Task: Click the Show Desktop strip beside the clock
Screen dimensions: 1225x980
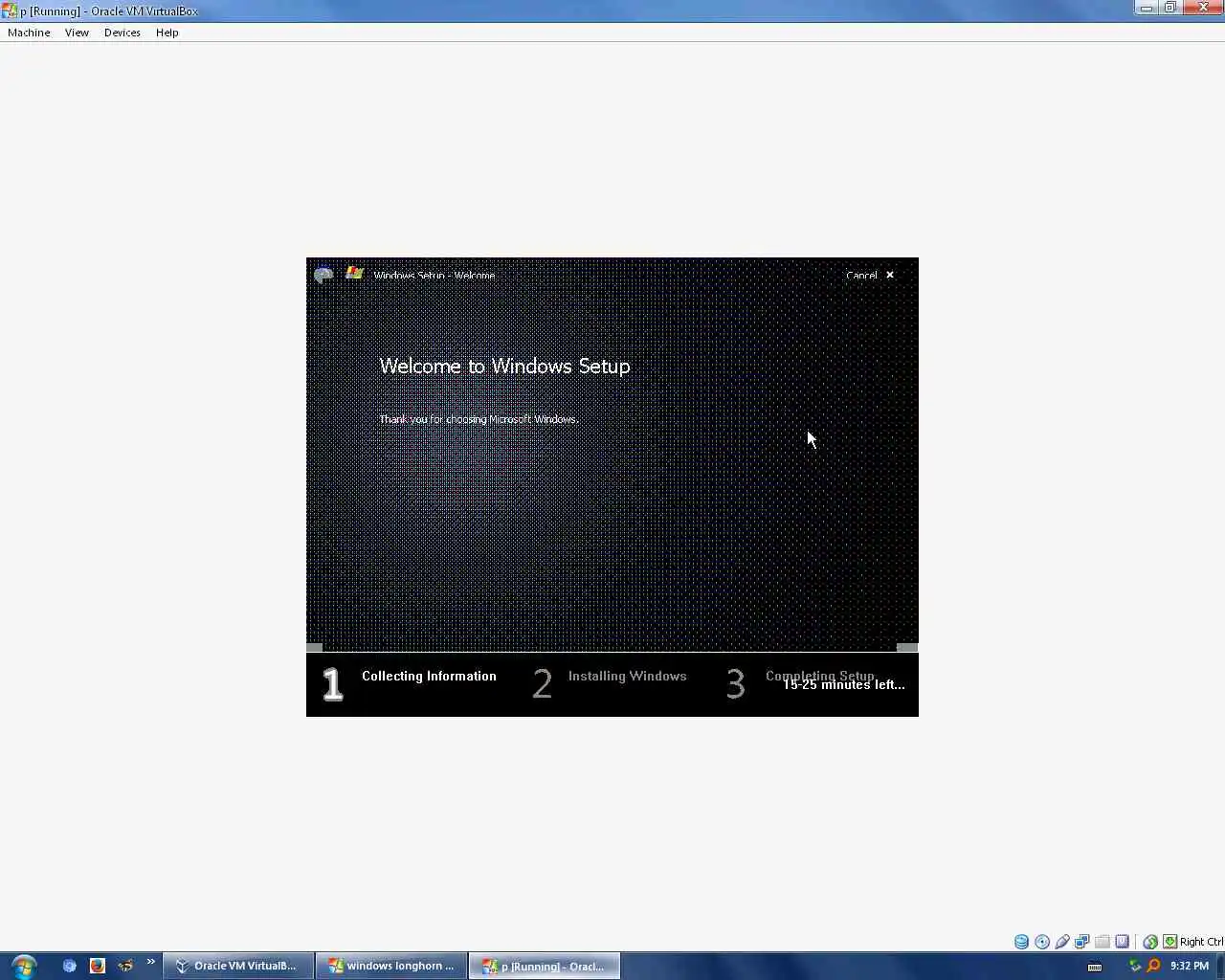Action: click(x=1219, y=966)
